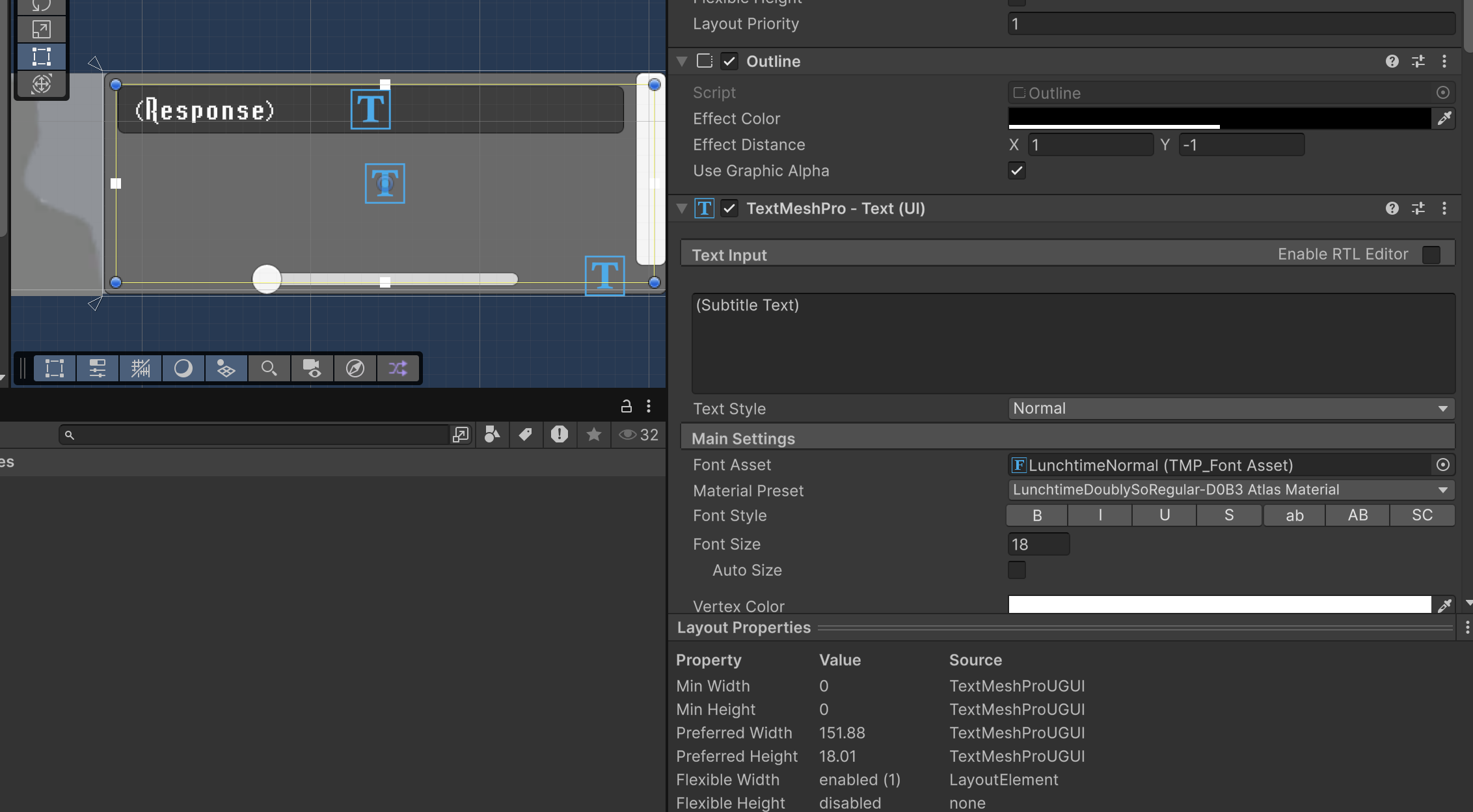
Task: Open Material Preset dropdown
Action: tap(1230, 490)
